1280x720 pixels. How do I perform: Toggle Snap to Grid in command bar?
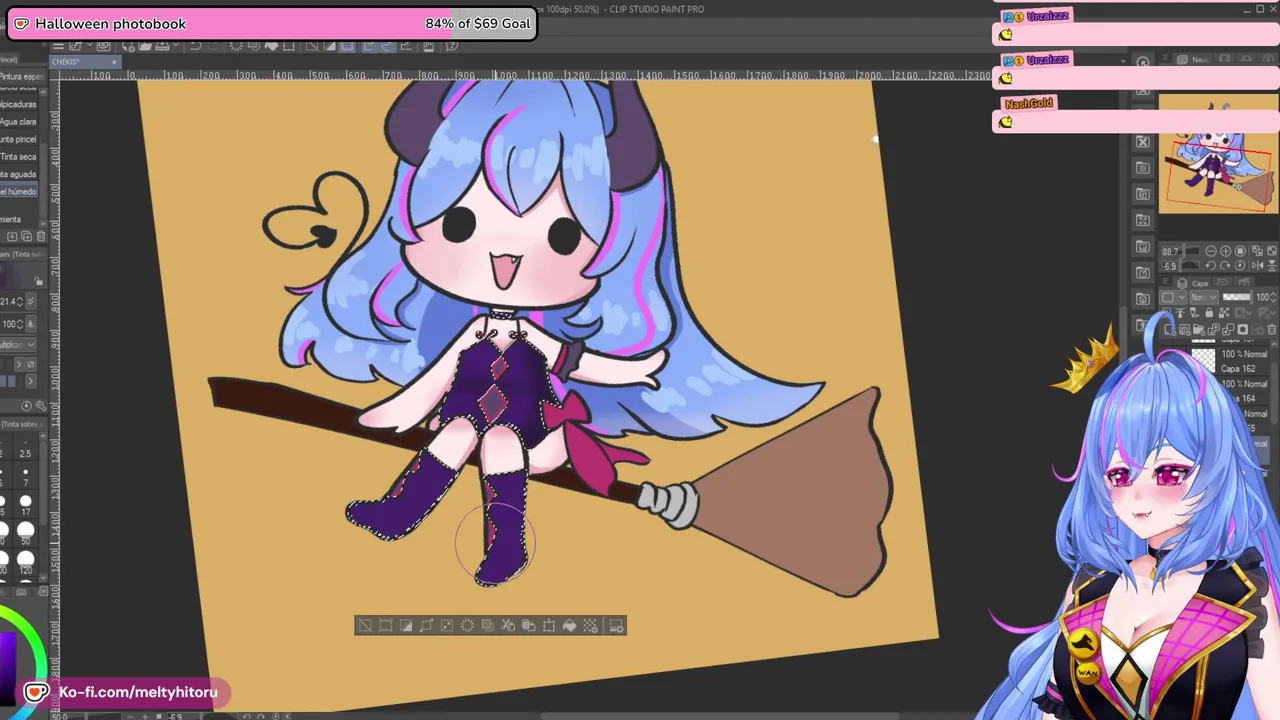click(x=405, y=46)
